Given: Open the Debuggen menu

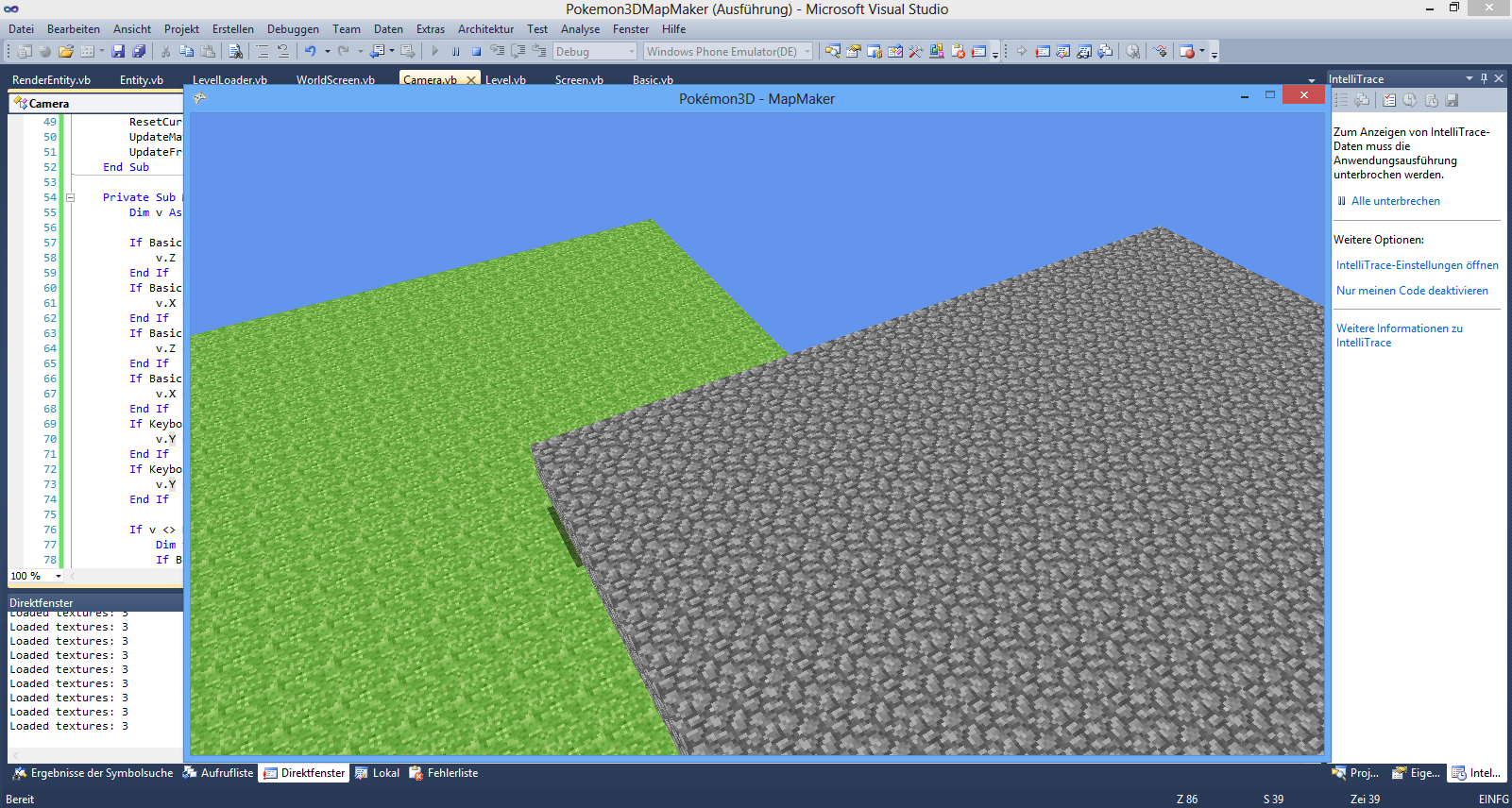Looking at the screenshot, I should (x=293, y=29).
